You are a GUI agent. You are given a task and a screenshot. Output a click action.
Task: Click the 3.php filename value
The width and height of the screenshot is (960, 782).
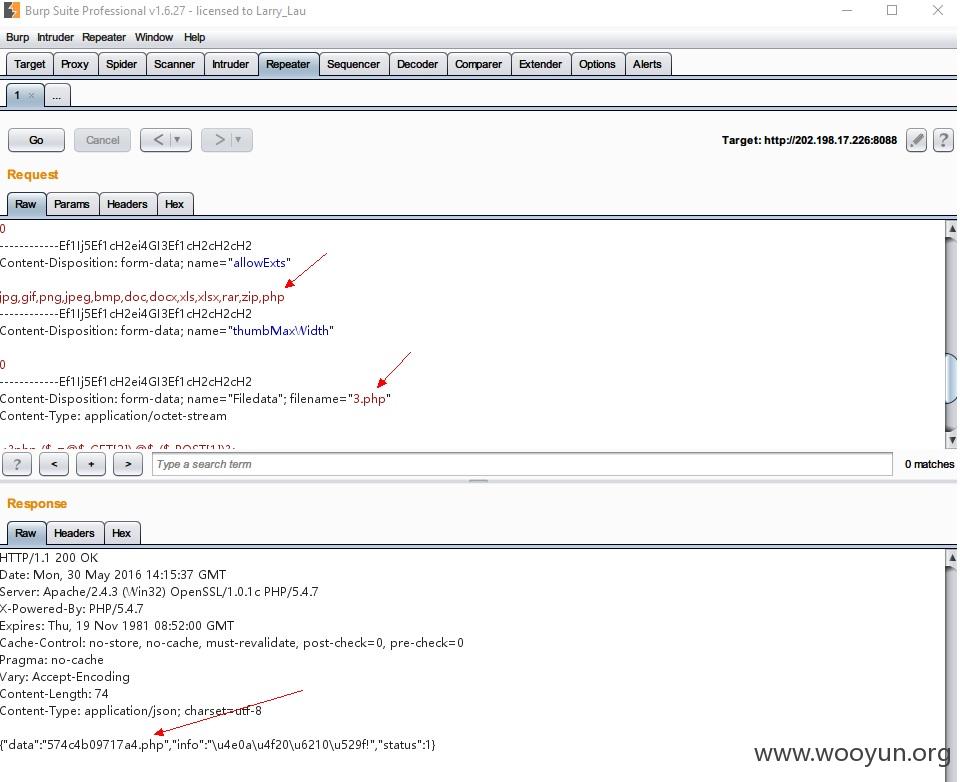coord(369,399)
